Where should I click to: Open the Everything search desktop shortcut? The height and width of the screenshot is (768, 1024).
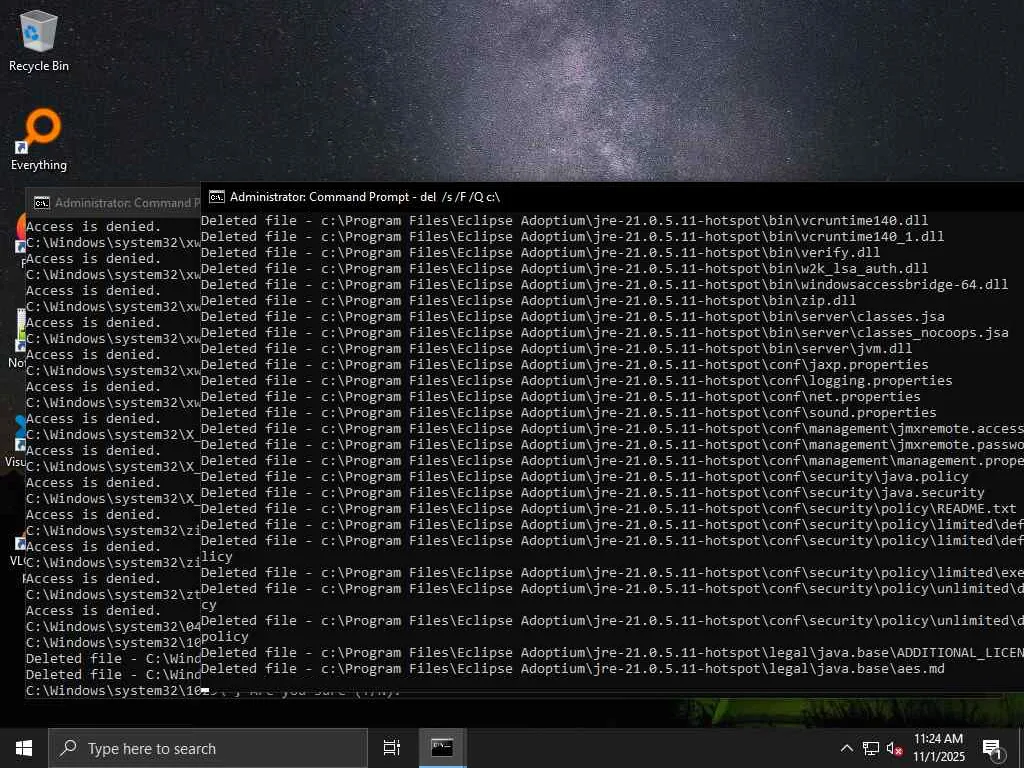pos(39,140)
